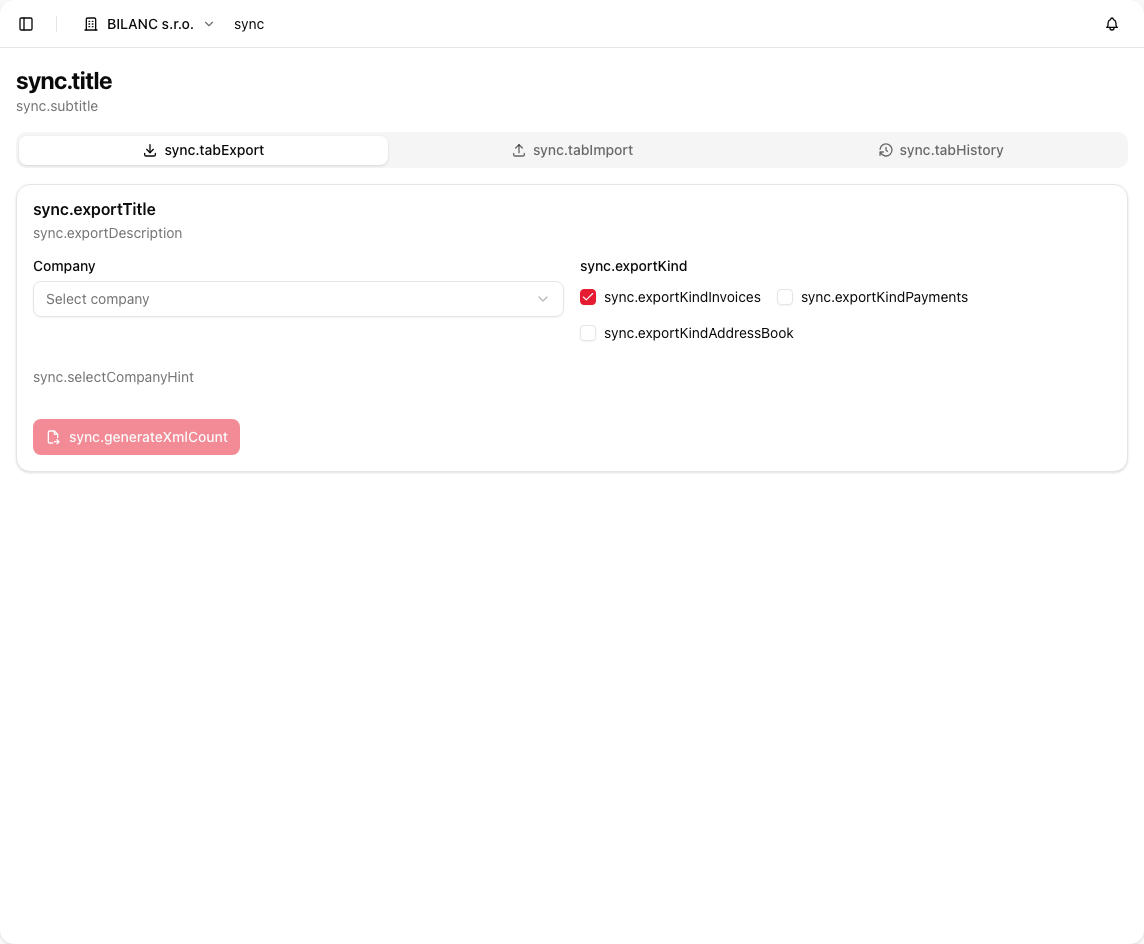Enable sync.exportKindPayments checkbox
The width and height of the screenshot is (1144, 944).
[785, 297]
